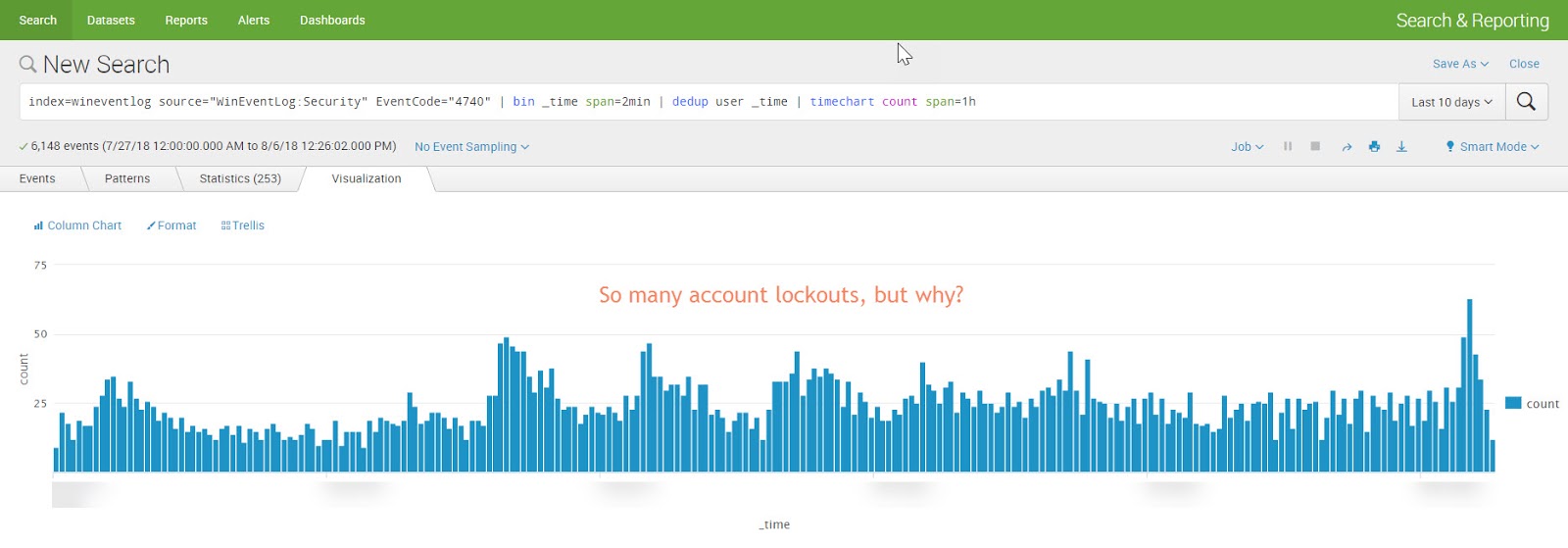Stop the search job
Image resolution: width=1568 pixels, height=548 pixels.
(x=1315, y=146)
